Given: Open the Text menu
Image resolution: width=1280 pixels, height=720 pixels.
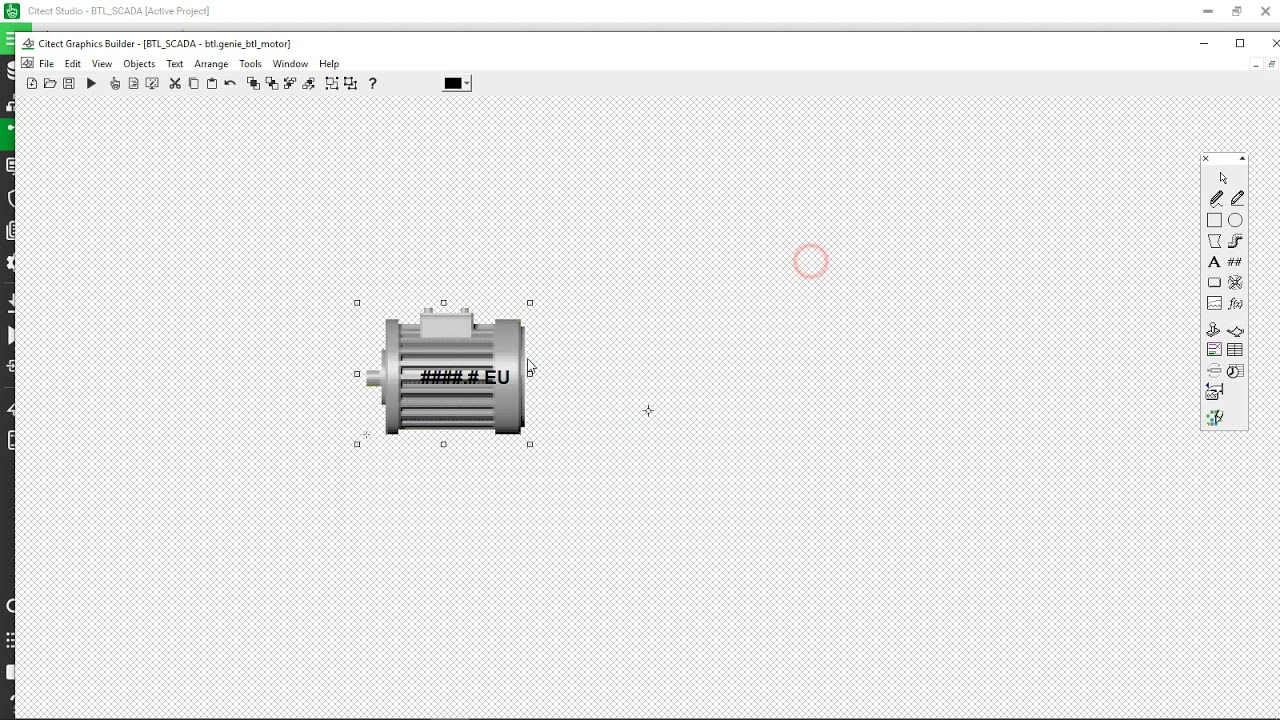Looking at the screenshot, I should coord(175,64).
